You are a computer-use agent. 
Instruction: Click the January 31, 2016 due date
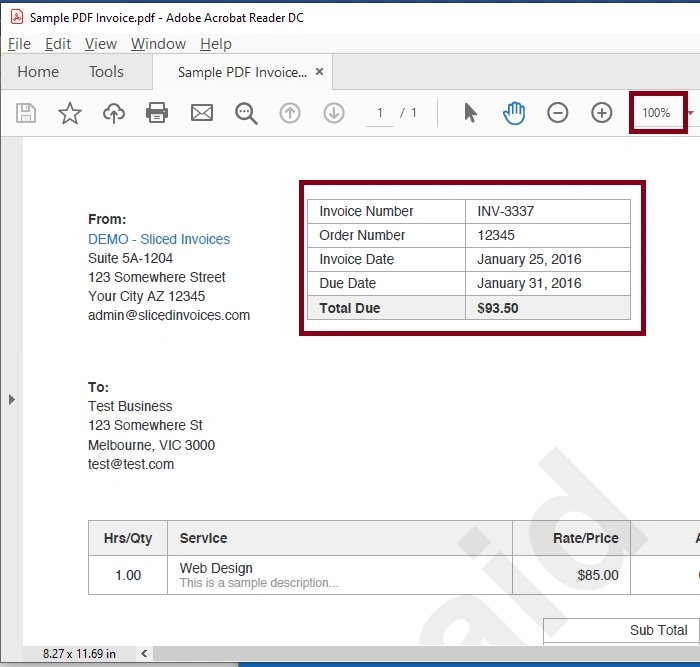[x=529, y=283]
